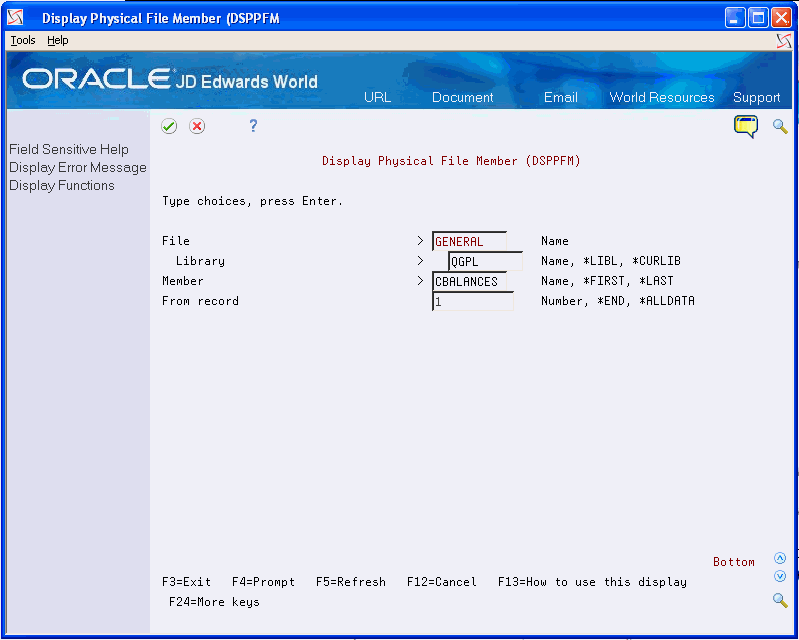Focus the Library field containing QGPL

[x=486, y=261]
